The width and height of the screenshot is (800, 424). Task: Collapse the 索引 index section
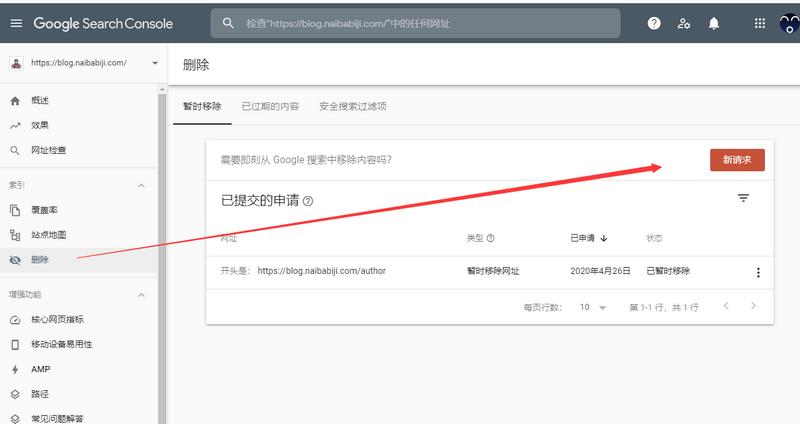[x=141, y=185]
